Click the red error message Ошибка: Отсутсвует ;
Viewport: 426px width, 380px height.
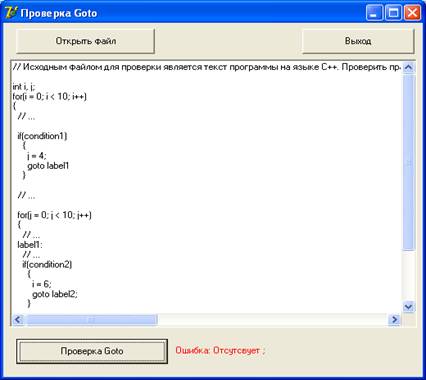(220, 351)
